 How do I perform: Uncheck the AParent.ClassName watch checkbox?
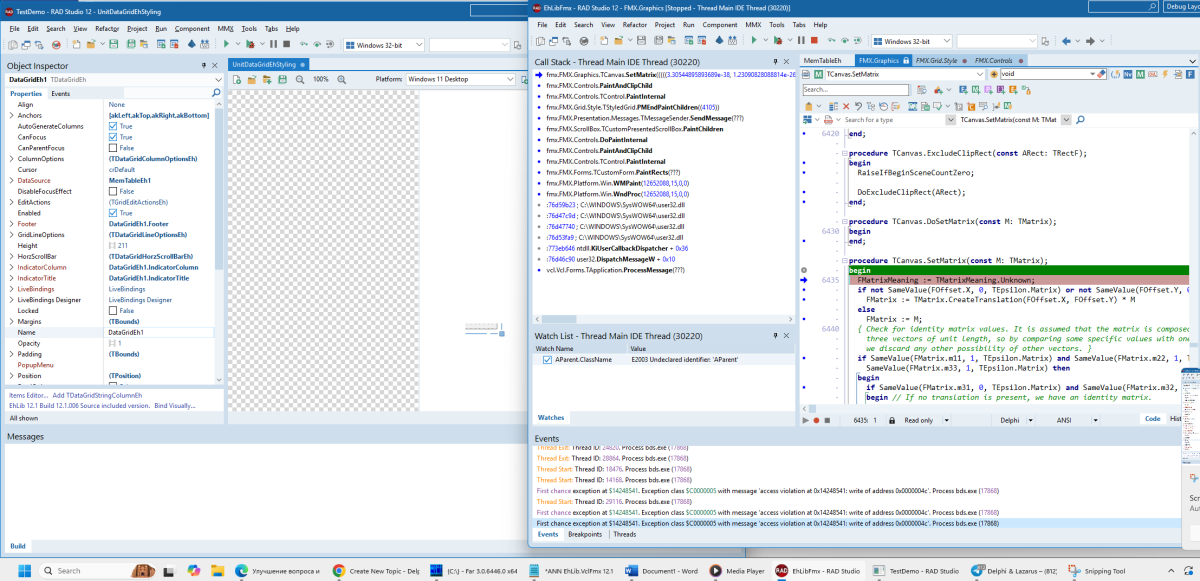[x=546, y=359]
